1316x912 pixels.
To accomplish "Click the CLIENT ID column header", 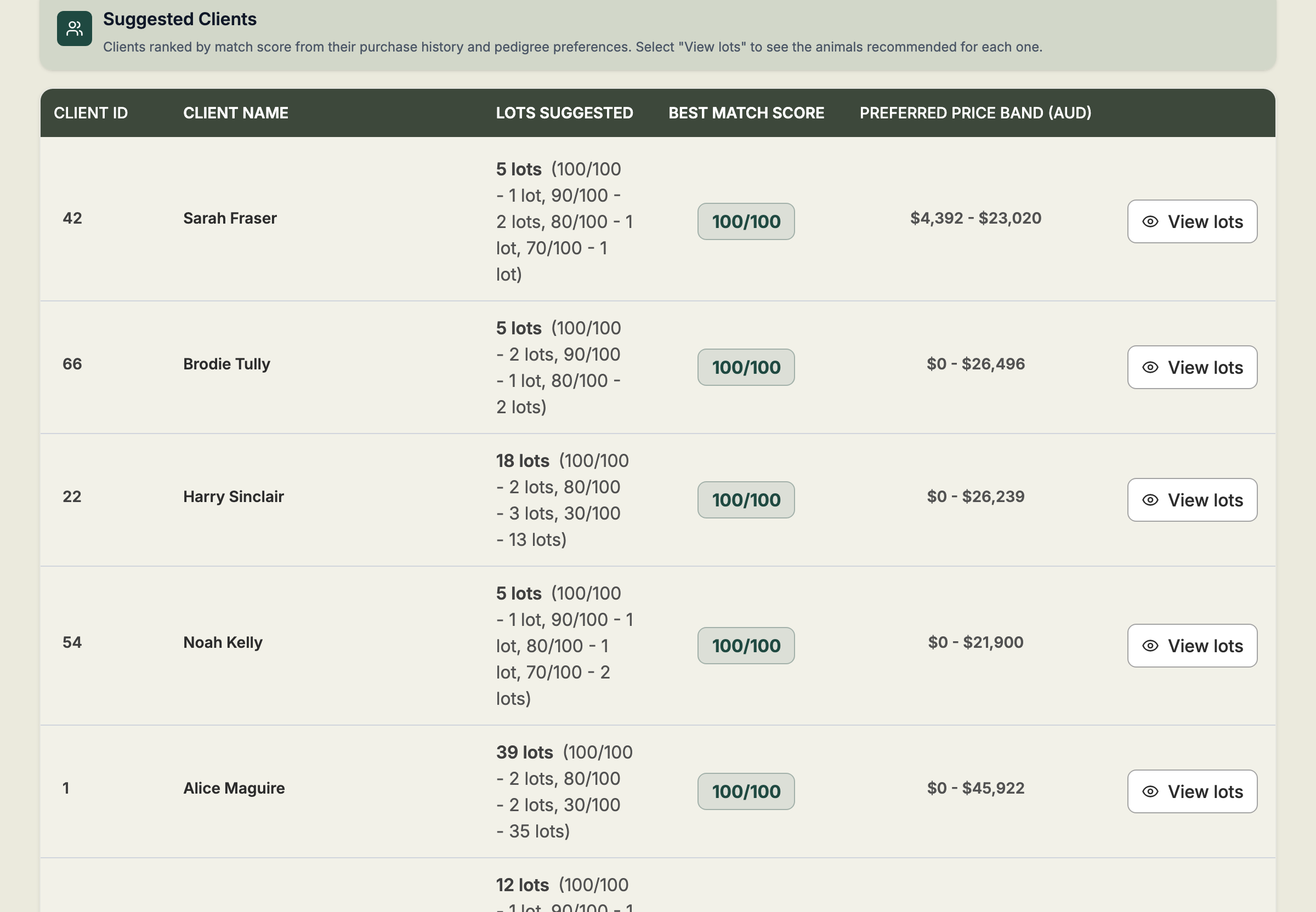I will coord(91,113).
